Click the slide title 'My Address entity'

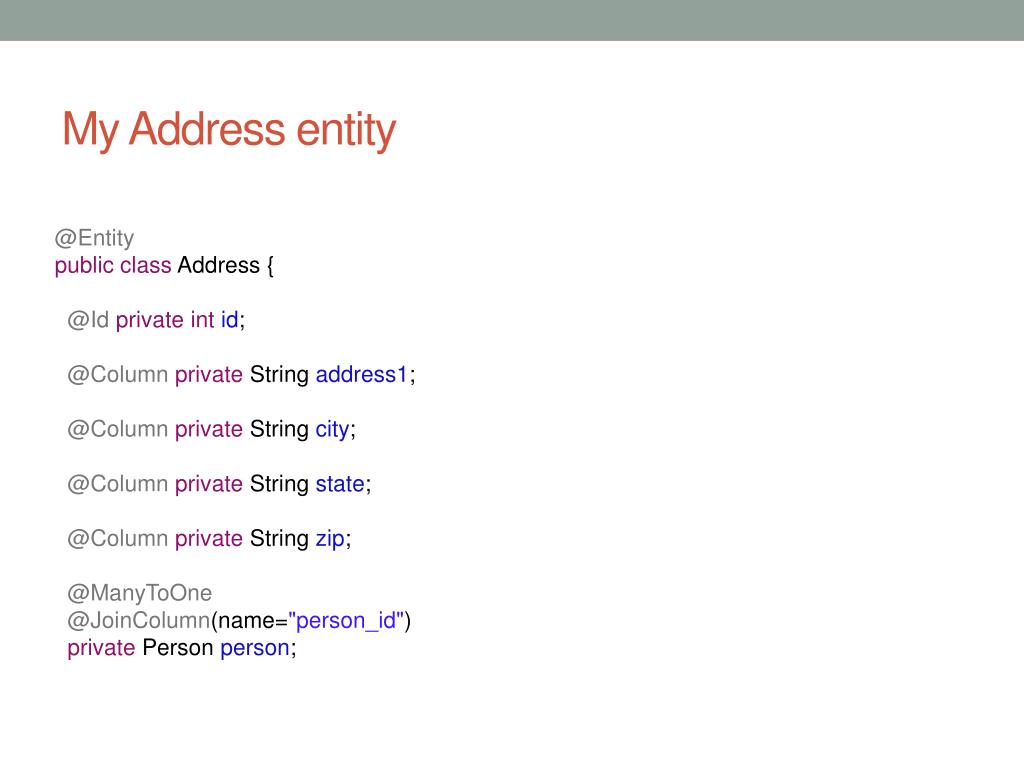click(x=229, y=130)
